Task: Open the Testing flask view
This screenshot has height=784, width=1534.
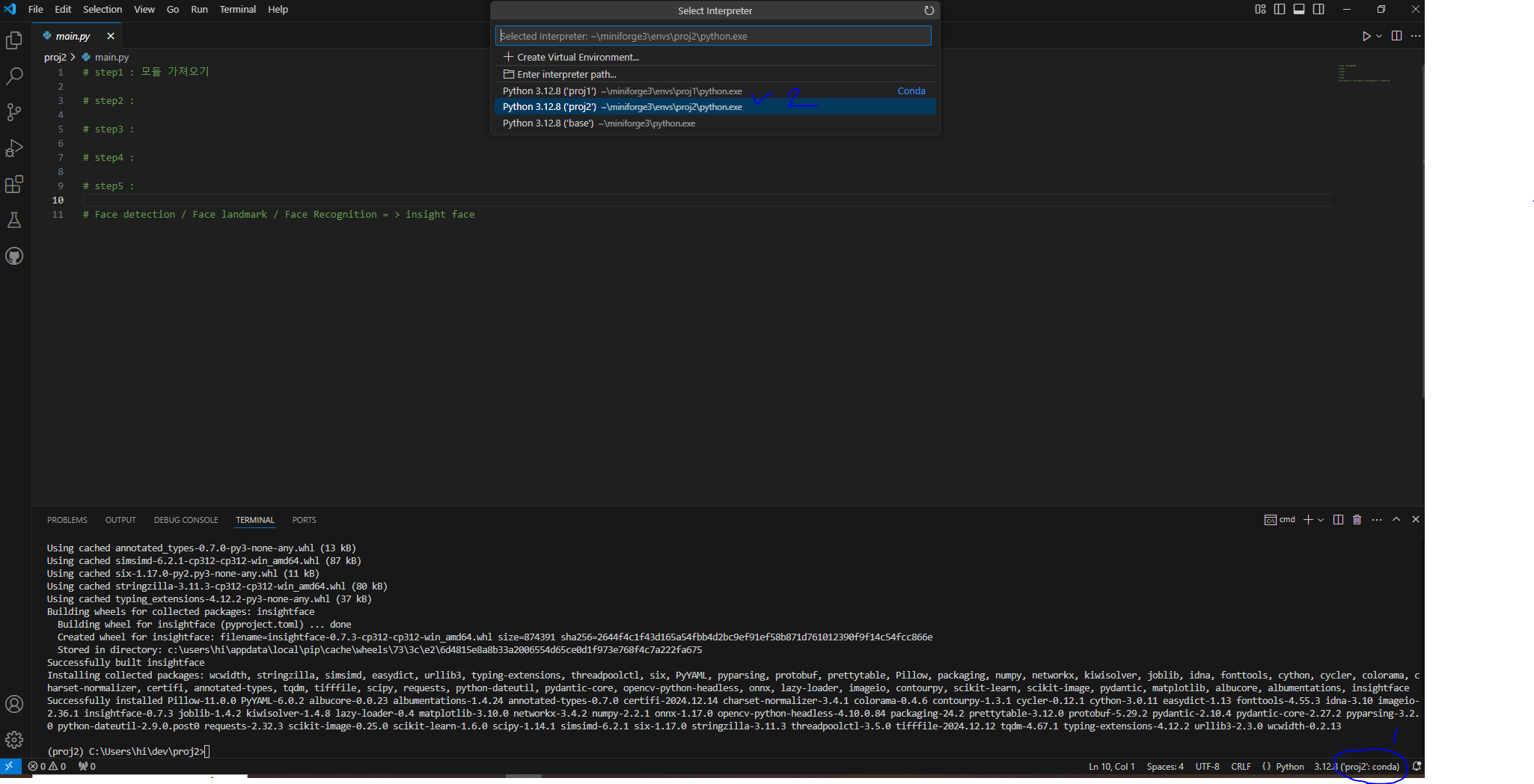Action: pos(14,220)
